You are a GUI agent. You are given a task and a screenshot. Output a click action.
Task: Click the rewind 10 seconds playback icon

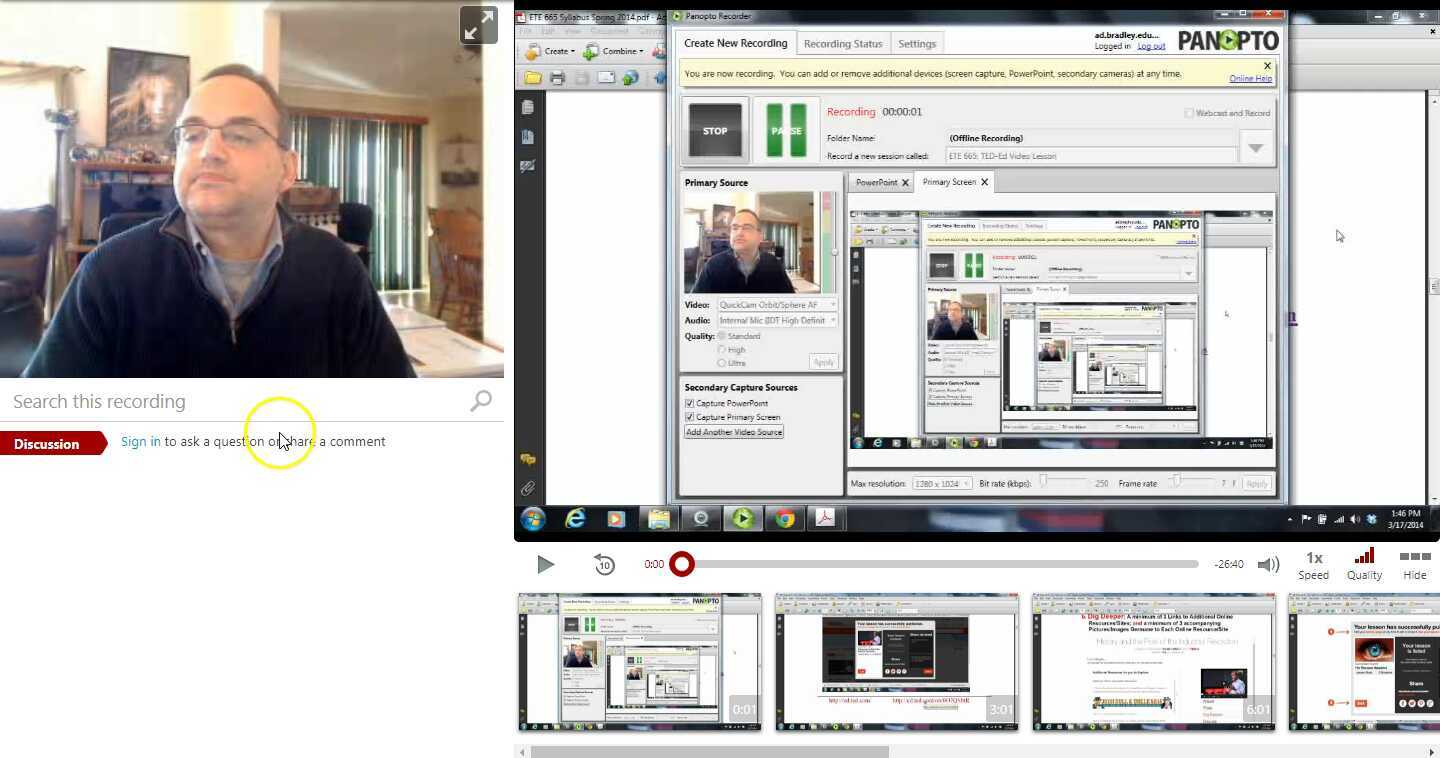point(604,564)
